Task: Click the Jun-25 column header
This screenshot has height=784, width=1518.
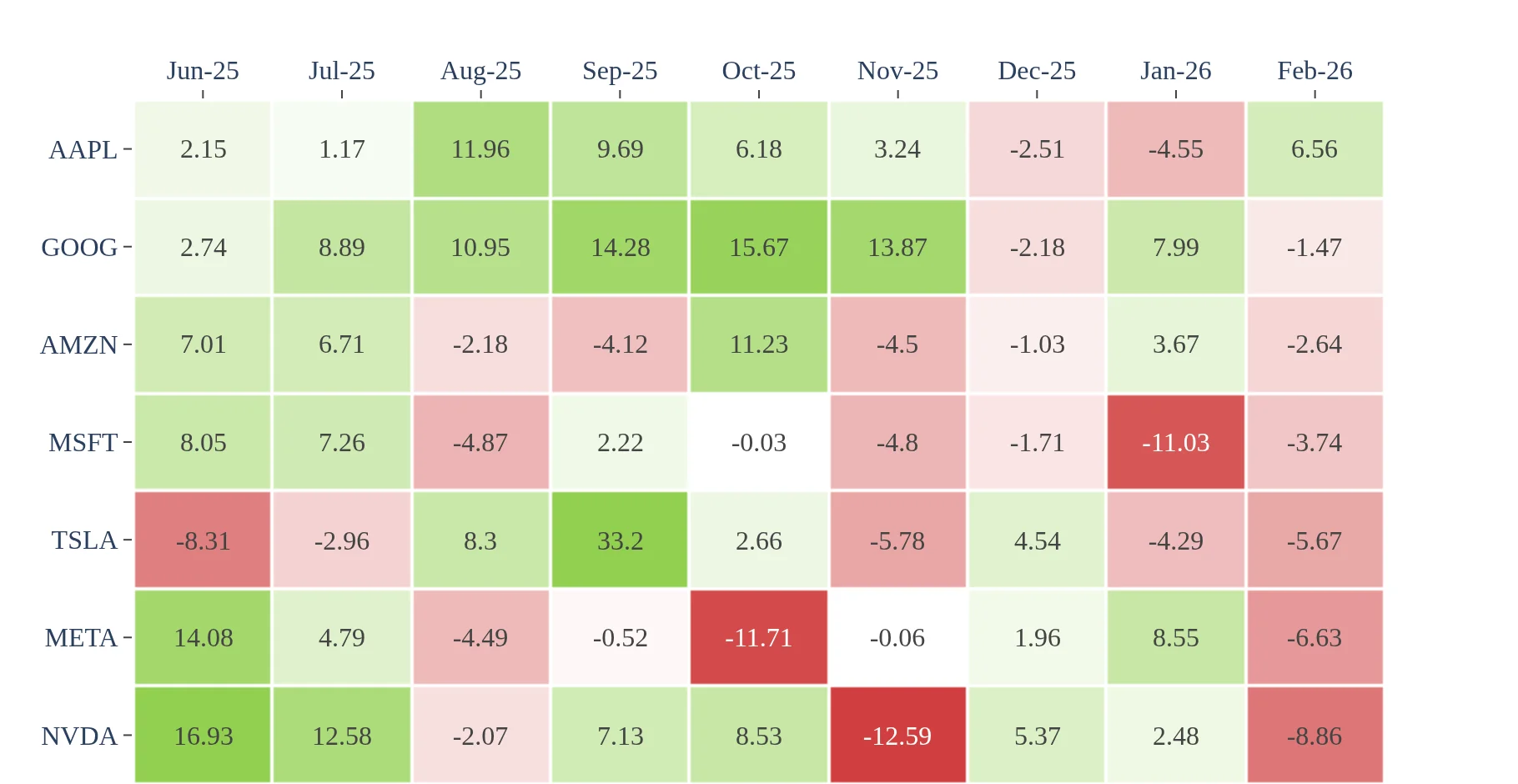Action: click(203, 71)
